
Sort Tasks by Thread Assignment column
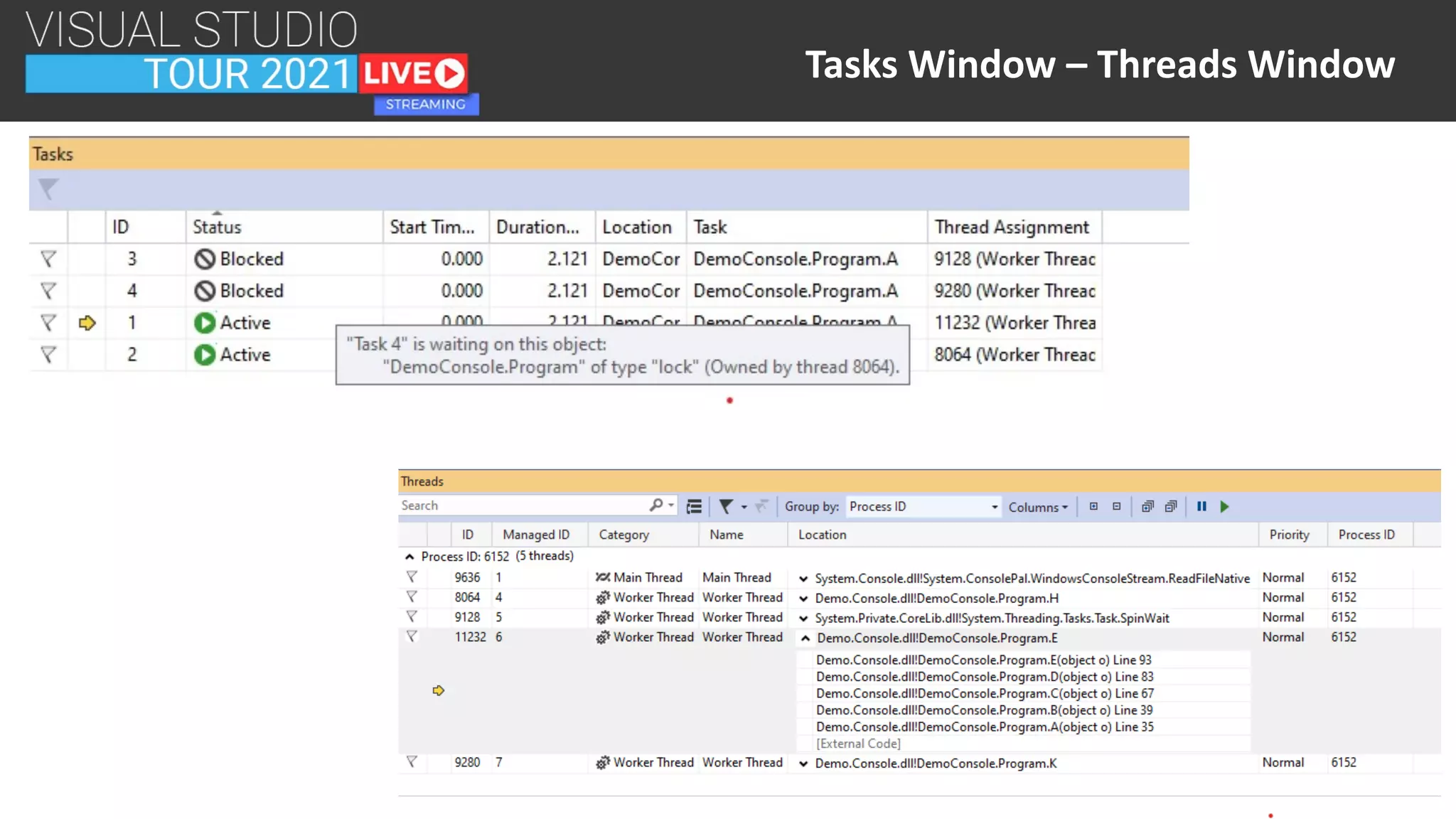(x=1015, y=227)
